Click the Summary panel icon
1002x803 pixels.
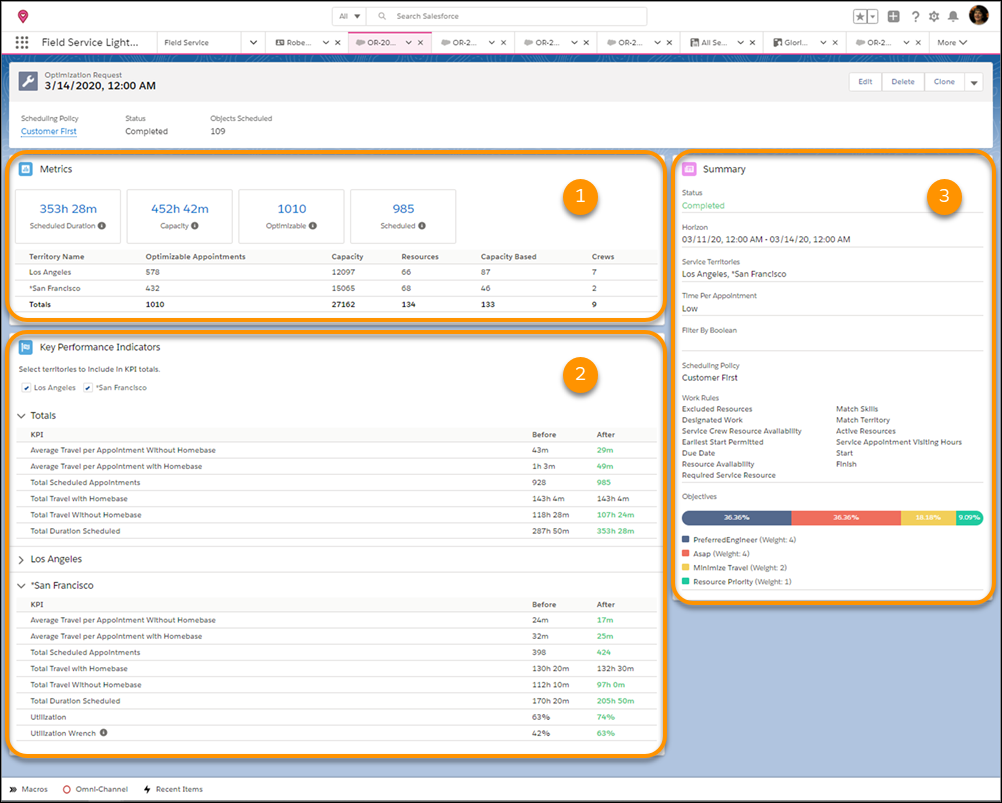(x=689, y=169)
